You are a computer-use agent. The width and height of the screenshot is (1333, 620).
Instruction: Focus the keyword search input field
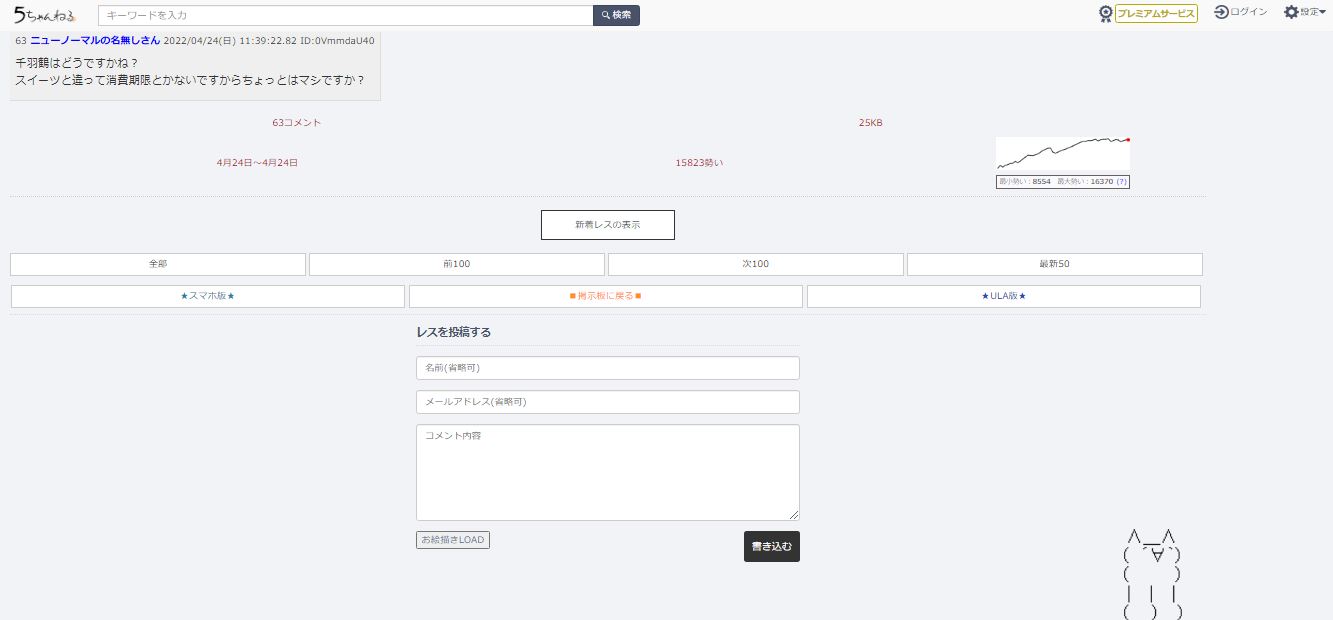345,15
